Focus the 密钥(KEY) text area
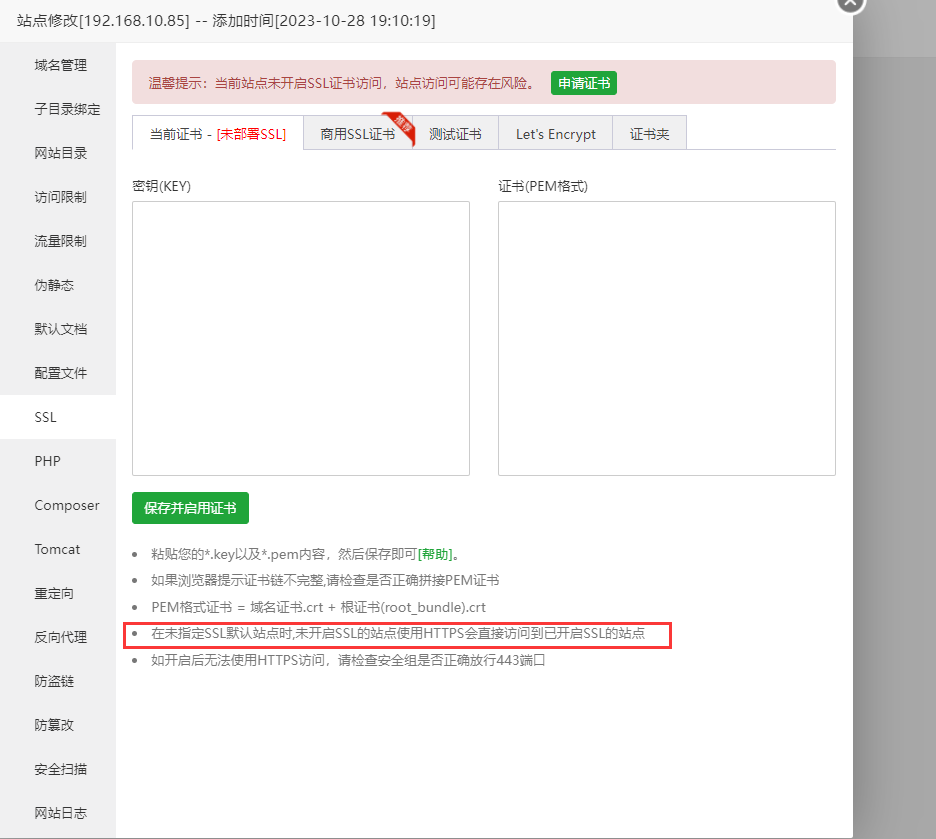The width and height of the screenshot is (936, 839). (x=301, y=338)
